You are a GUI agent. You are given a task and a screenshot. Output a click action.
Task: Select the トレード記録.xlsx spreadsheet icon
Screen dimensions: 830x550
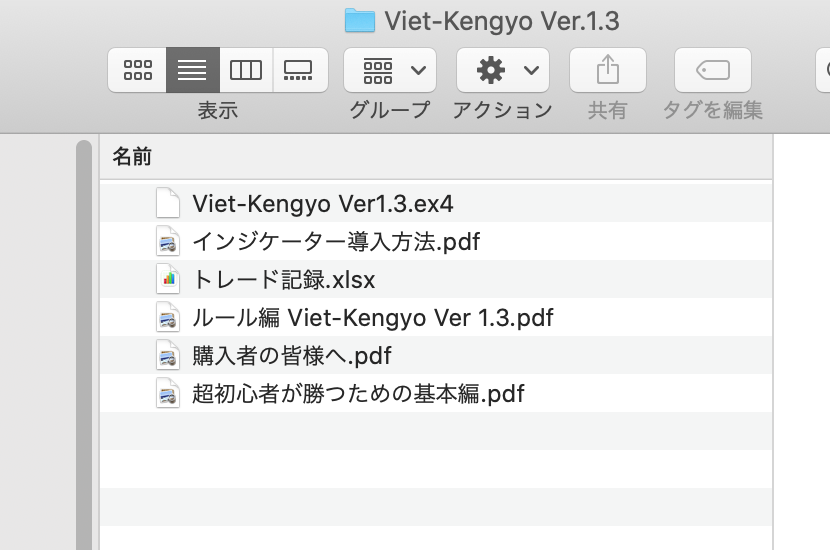point(168,280)
